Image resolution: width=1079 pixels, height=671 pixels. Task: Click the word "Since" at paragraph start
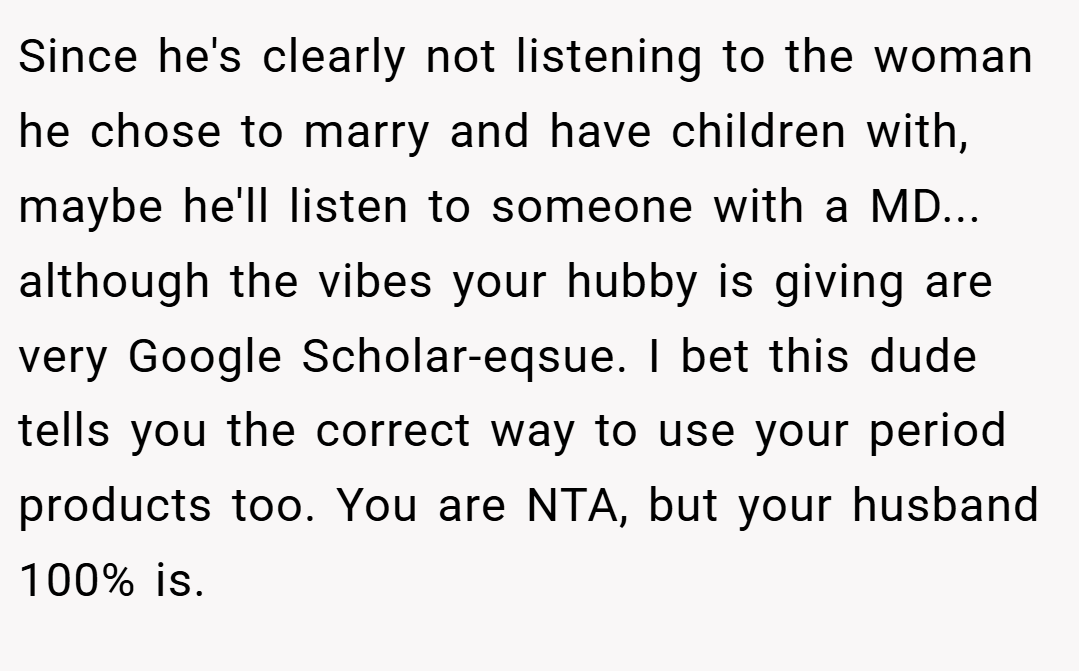pos(78,56)
